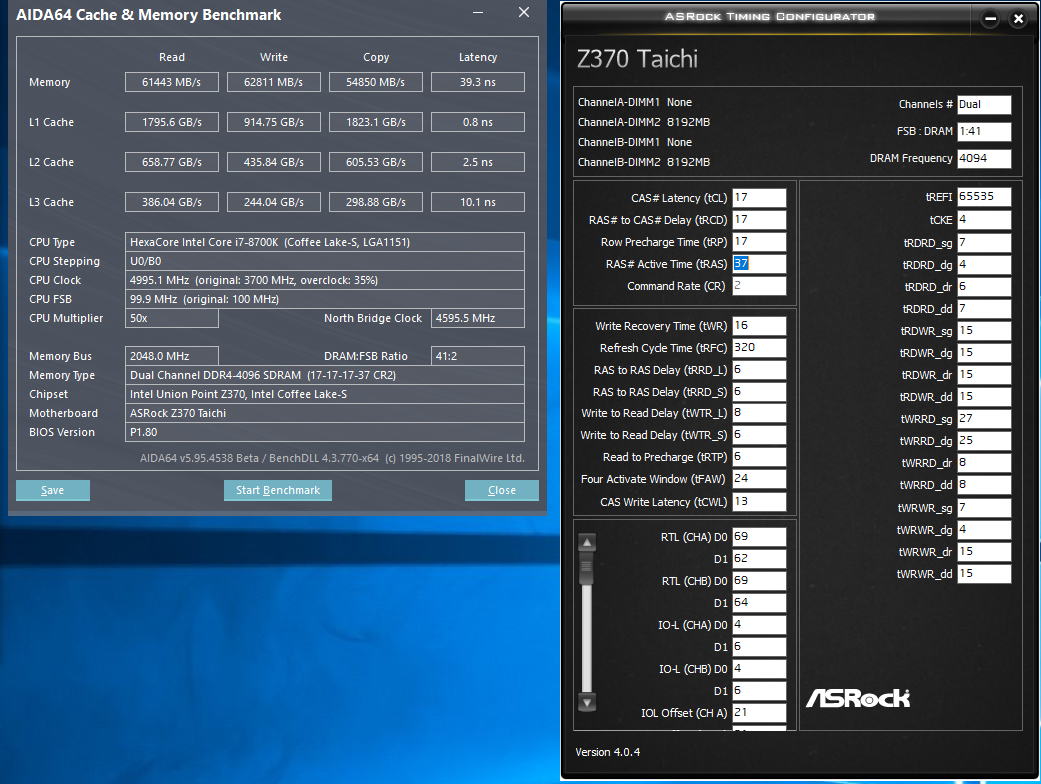Click the Memory Copy result 54850 MB/s
The width and height of the screenshot is (1041, 784).
(x=376, y=82)
